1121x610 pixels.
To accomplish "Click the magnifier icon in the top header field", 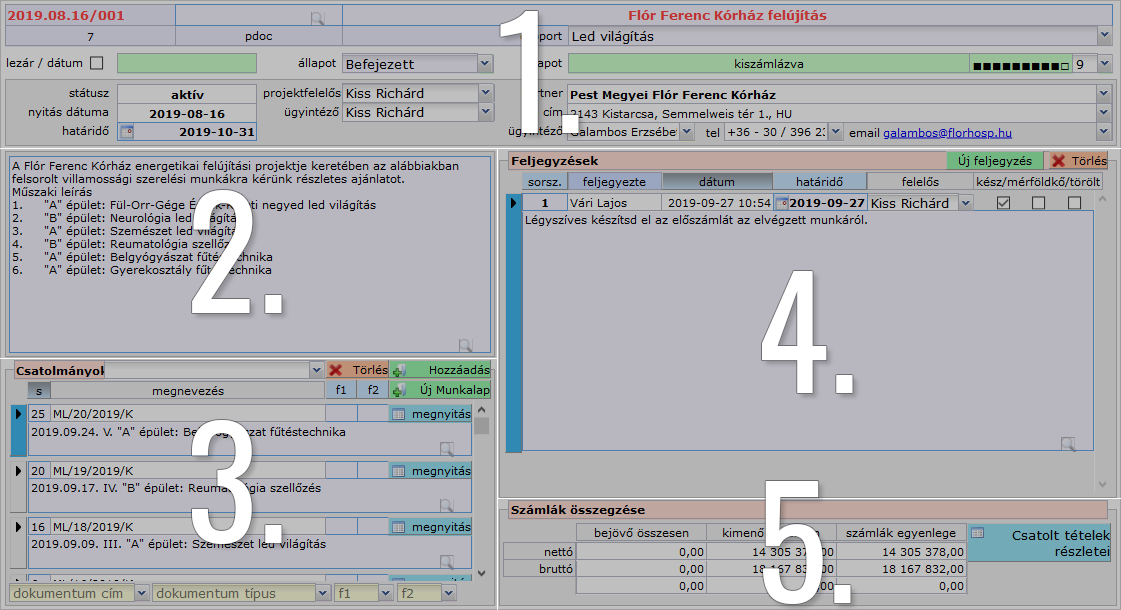I will [317, 17].
